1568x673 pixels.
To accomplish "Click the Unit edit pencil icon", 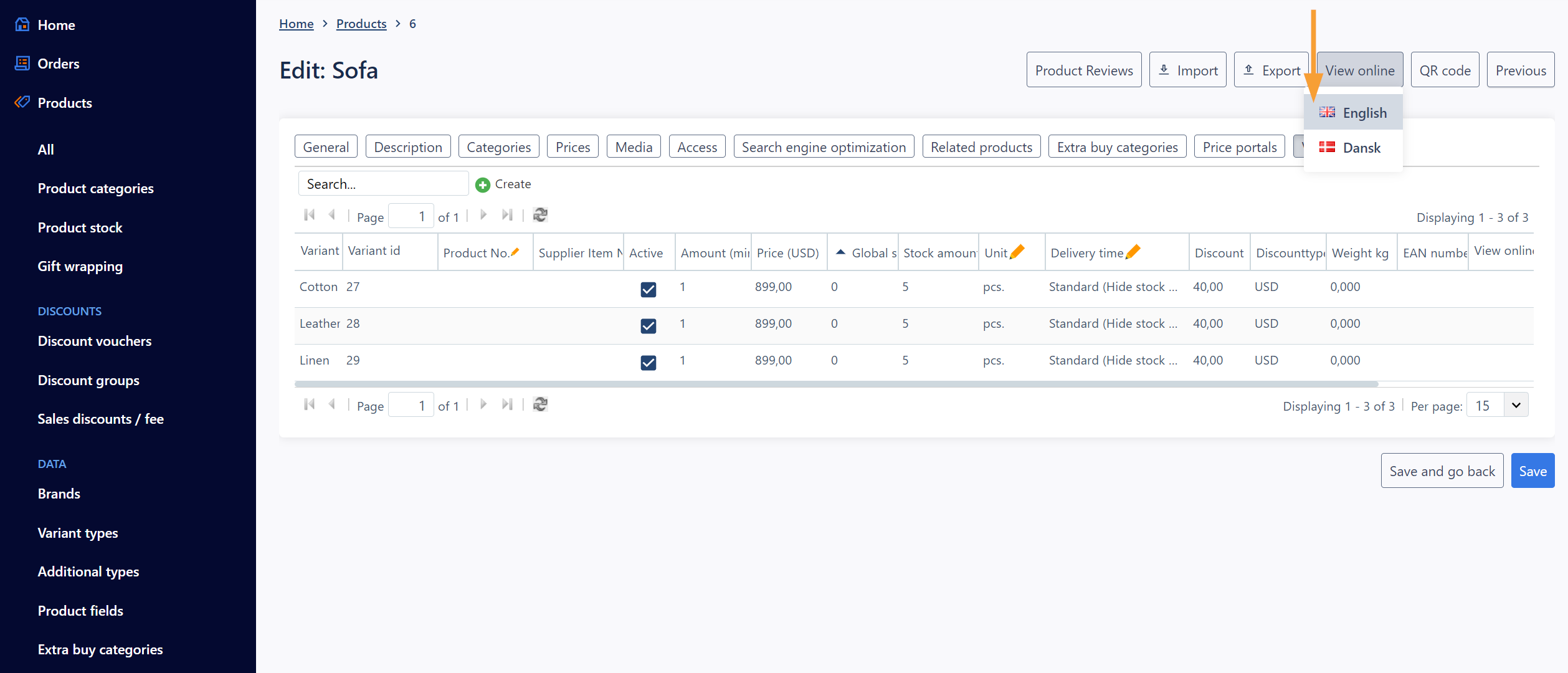I will [1018, 252].
